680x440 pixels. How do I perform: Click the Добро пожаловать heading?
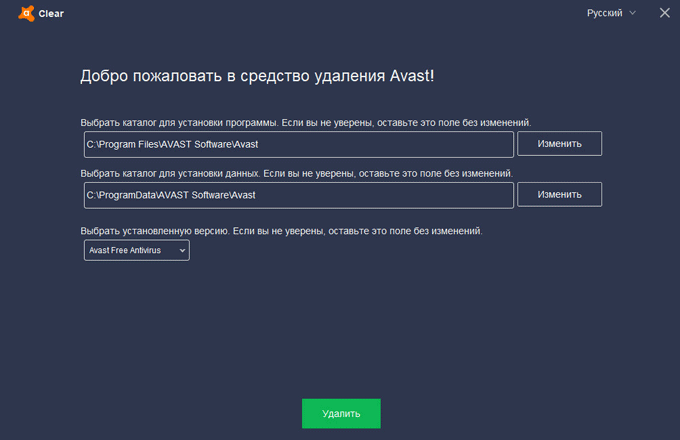pos(257,75)
